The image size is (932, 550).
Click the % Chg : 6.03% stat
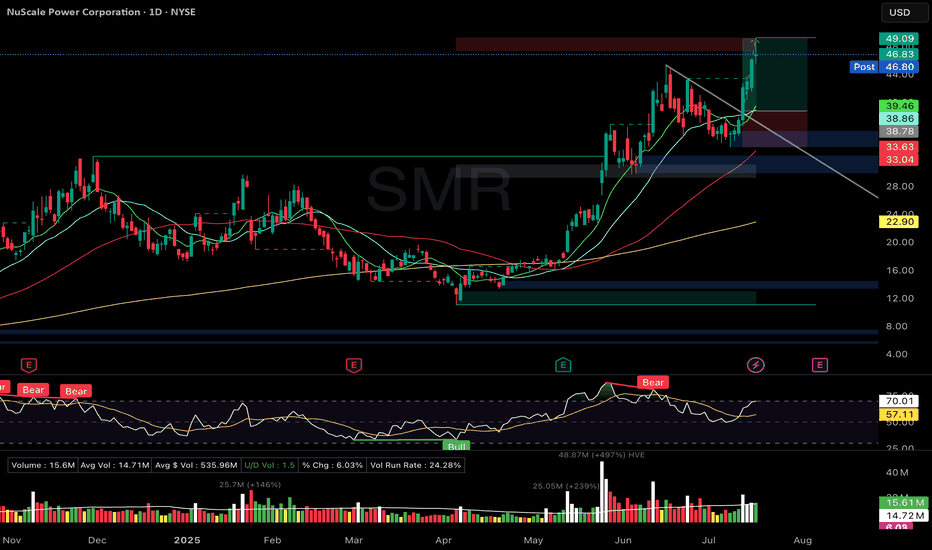click(x=332, y=465)
